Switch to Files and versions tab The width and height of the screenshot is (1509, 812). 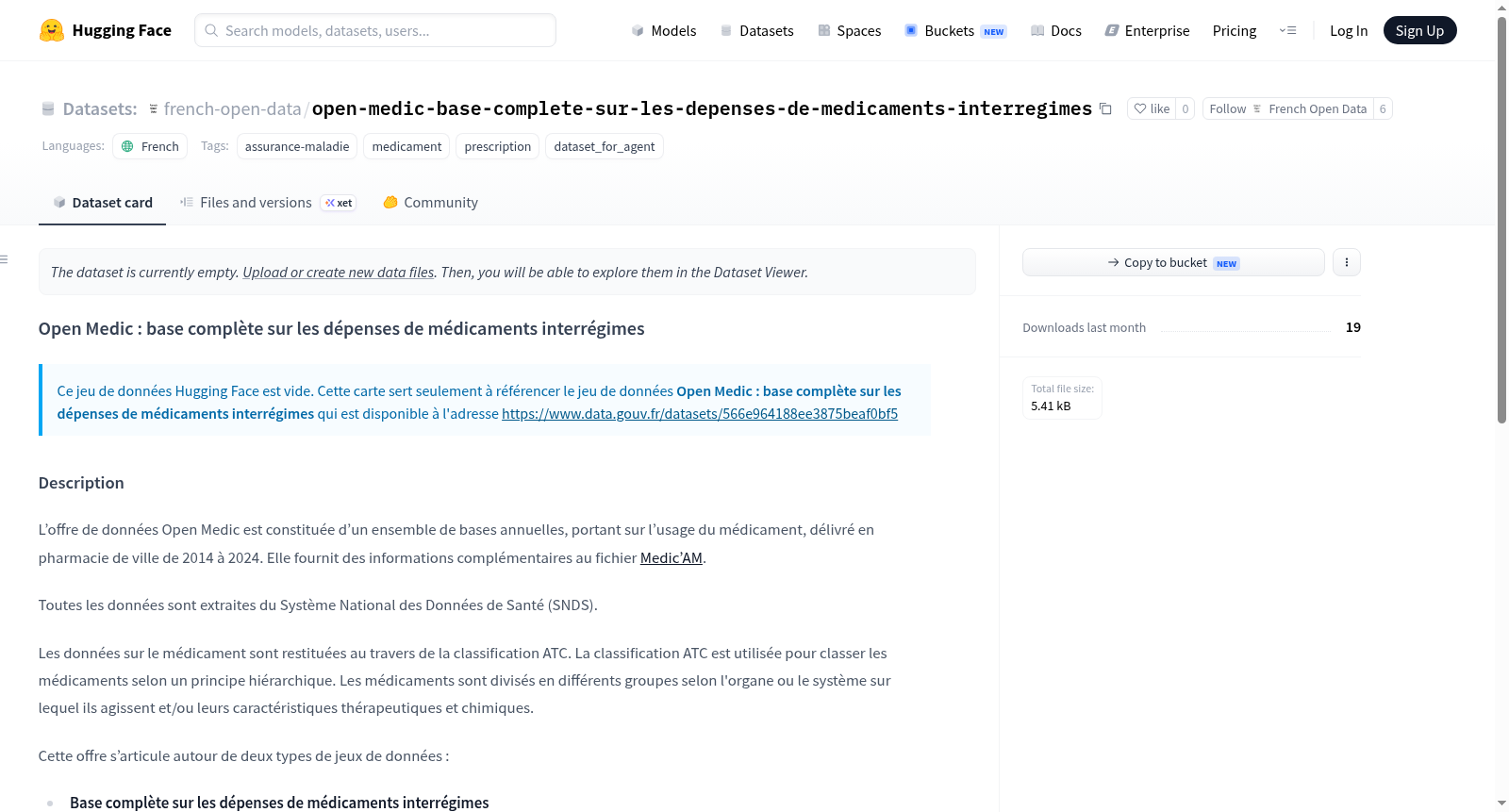[268, 203]
